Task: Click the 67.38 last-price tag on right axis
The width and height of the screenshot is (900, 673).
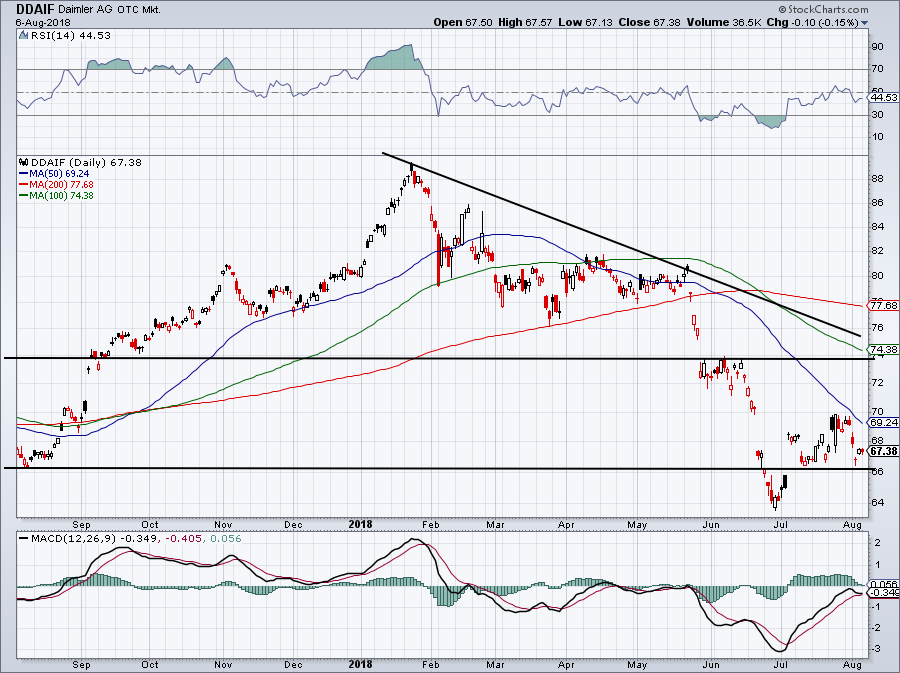Action: coord(883,451)
